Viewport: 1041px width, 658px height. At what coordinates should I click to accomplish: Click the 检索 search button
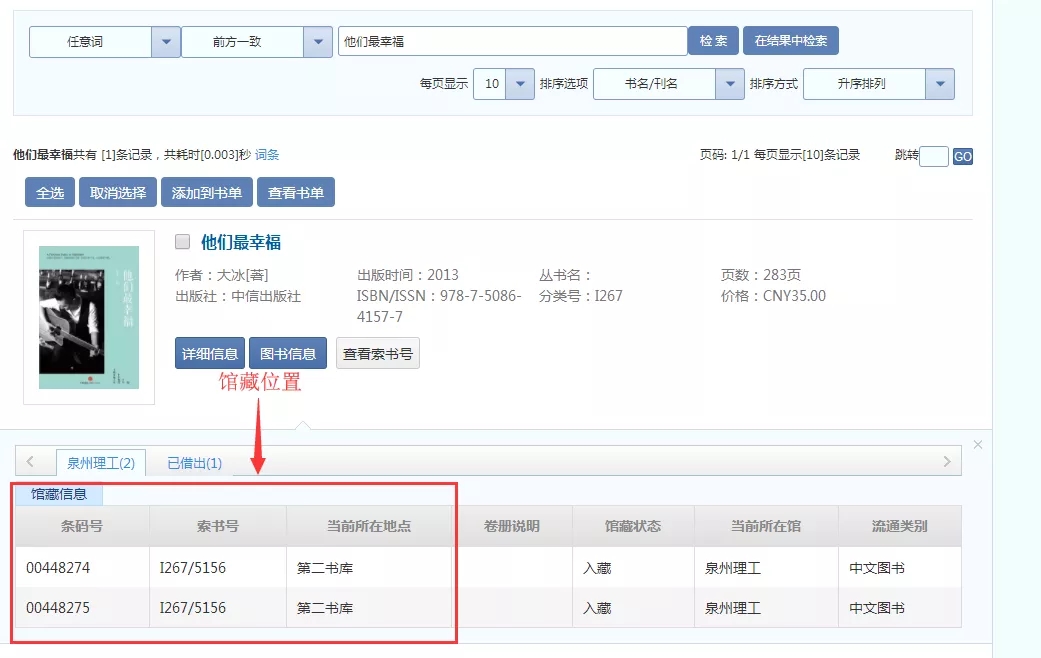713,41
